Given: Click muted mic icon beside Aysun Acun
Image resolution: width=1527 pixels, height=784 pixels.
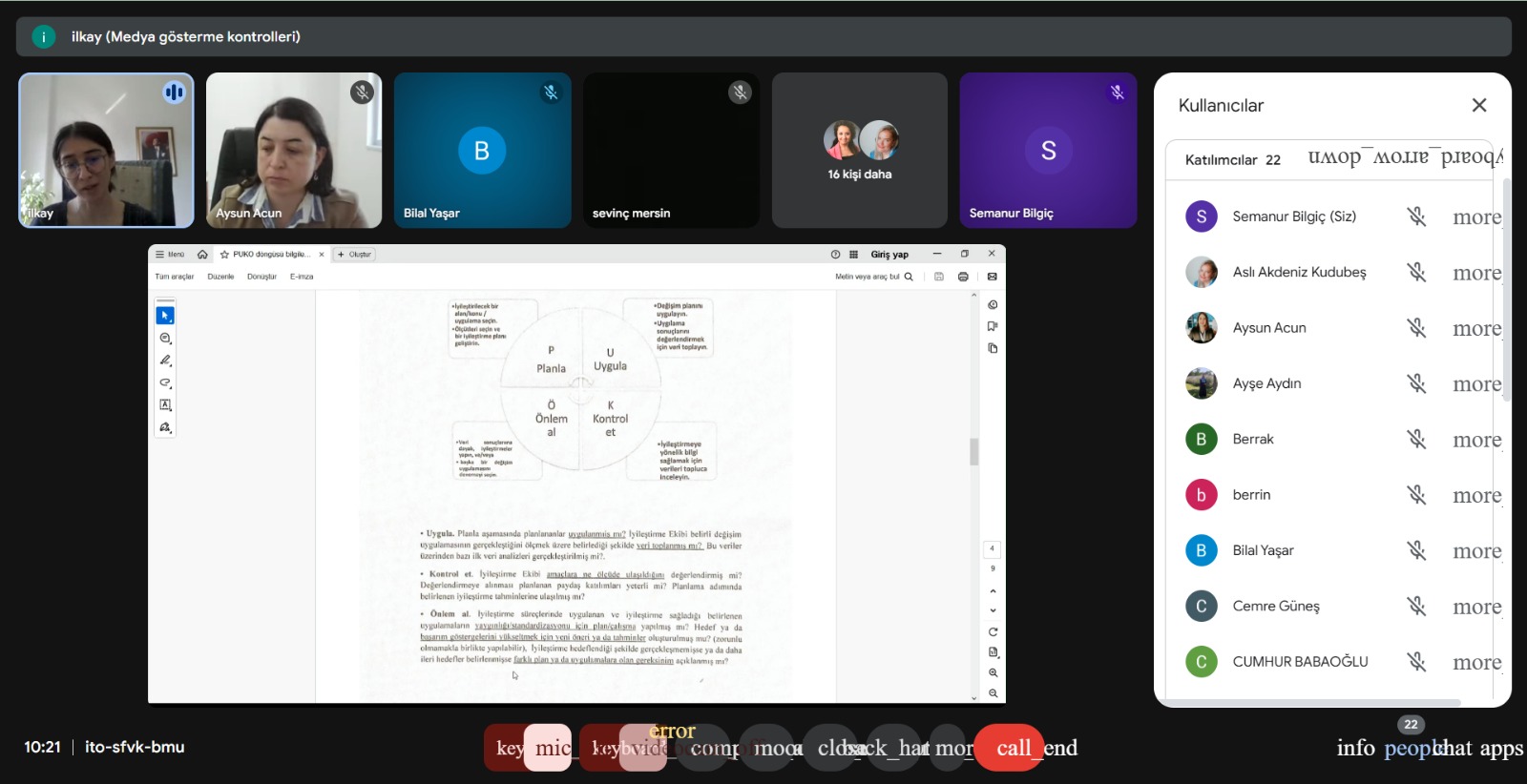Looking at the screenshot, I should tap(1416, 328).
